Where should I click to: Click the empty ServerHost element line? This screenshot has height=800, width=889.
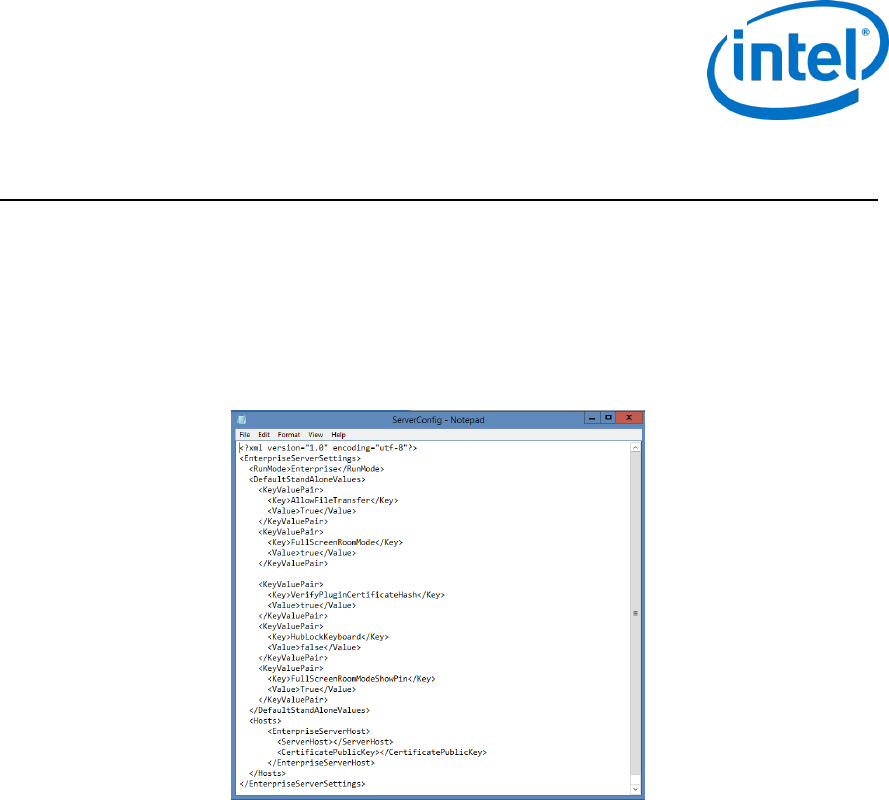coord(335,742)
